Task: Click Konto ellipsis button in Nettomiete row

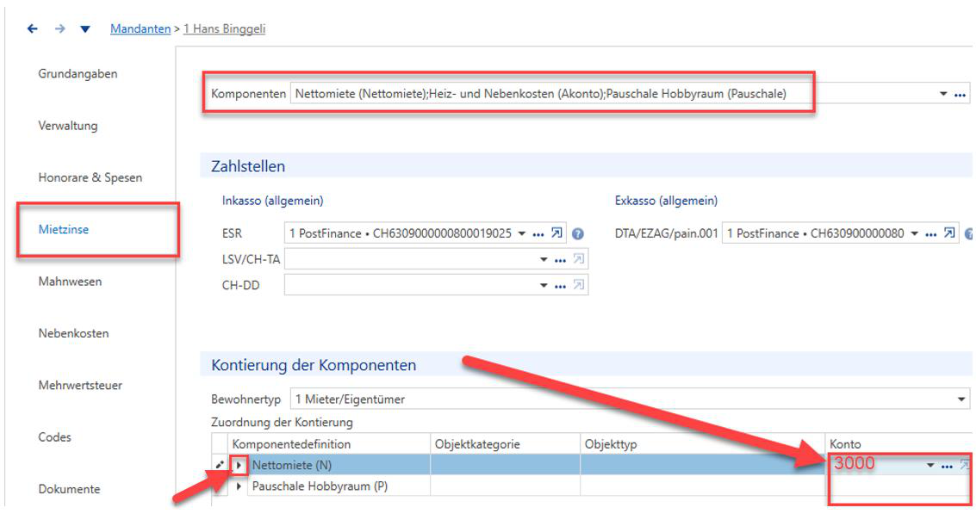Action: pyautogui.click(x=947, y=465)
